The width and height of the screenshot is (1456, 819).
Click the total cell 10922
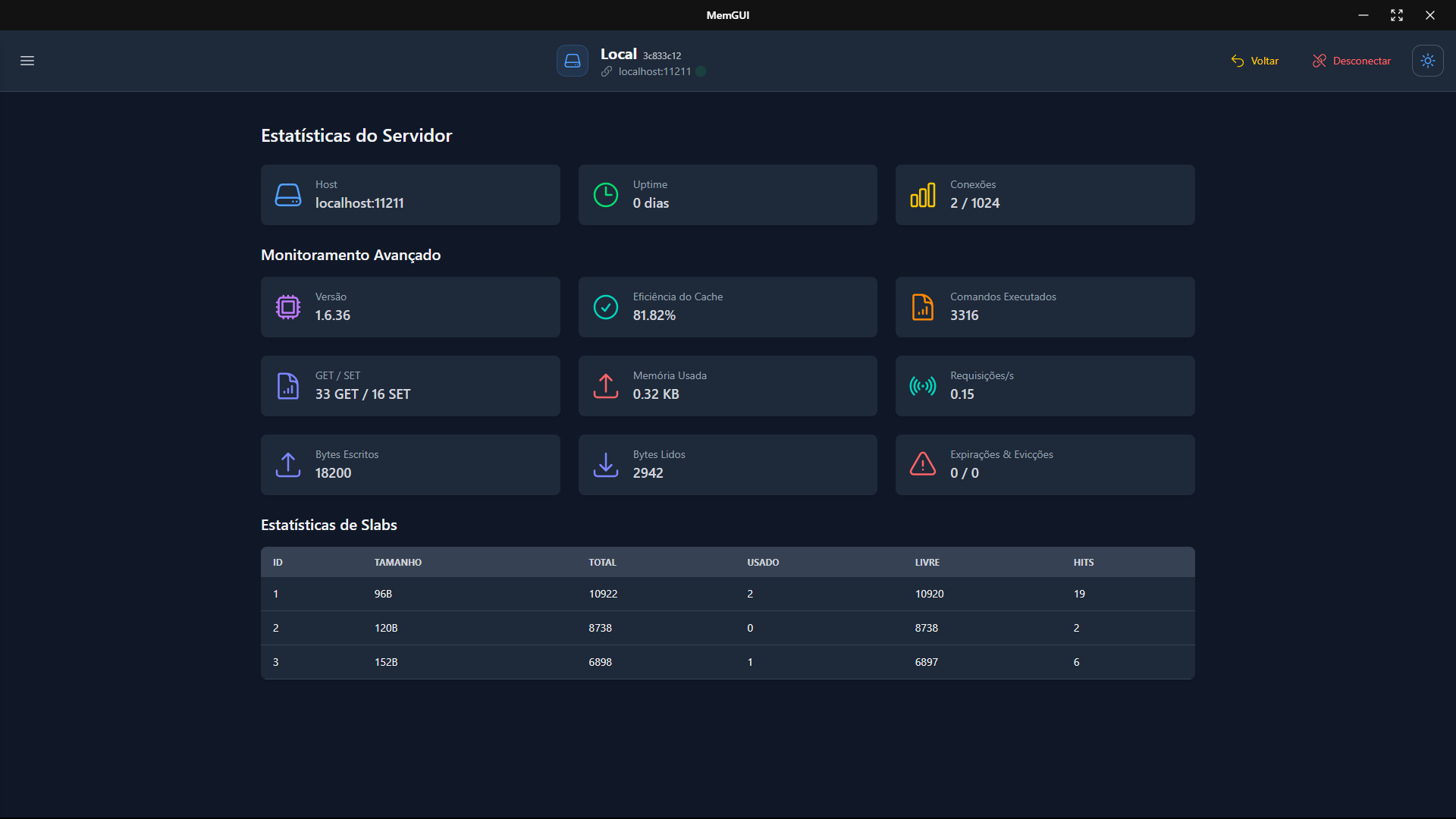[x=604, y=594]
